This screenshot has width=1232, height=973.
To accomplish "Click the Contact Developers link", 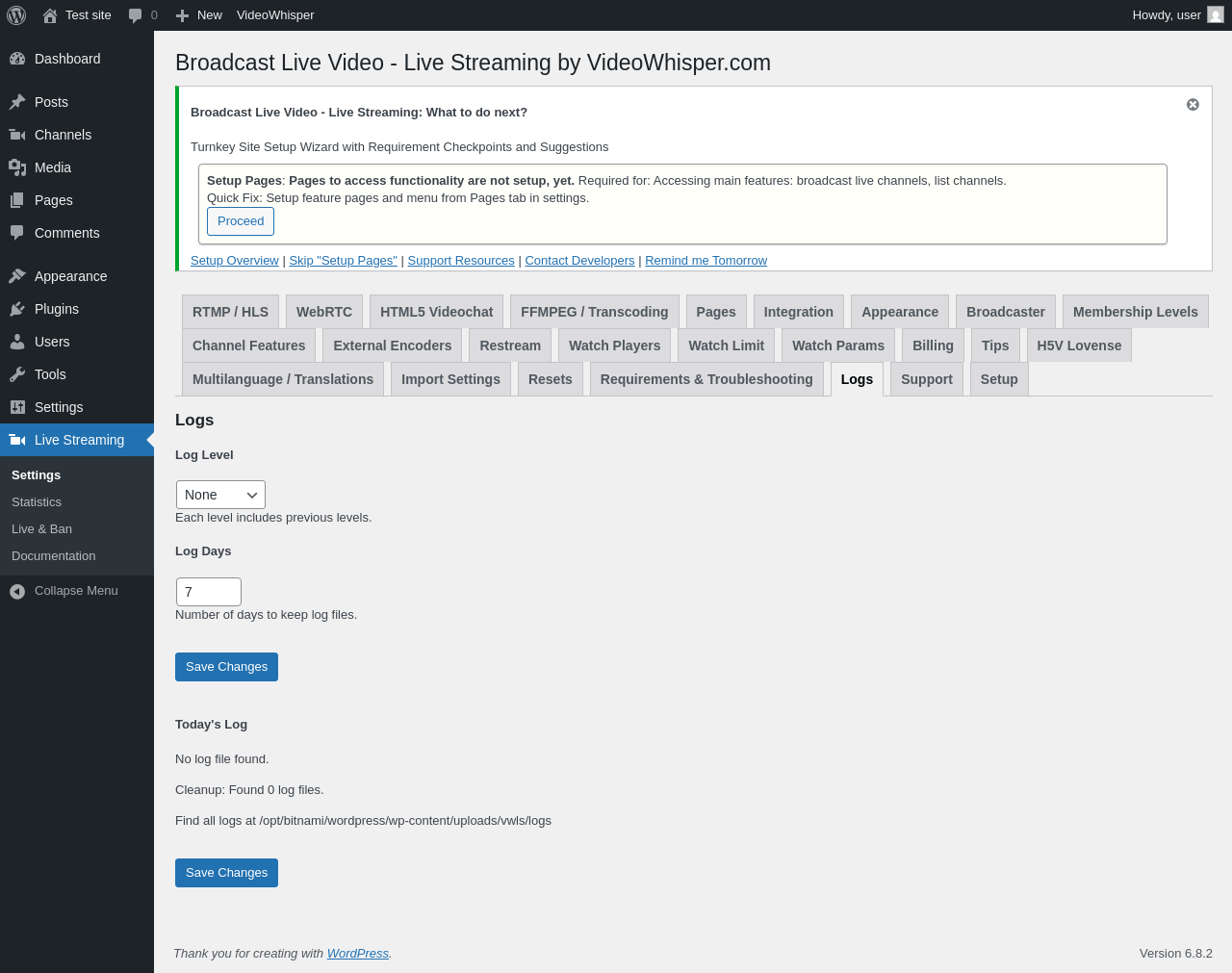I will pyautogui.click(x=579, y=261).
